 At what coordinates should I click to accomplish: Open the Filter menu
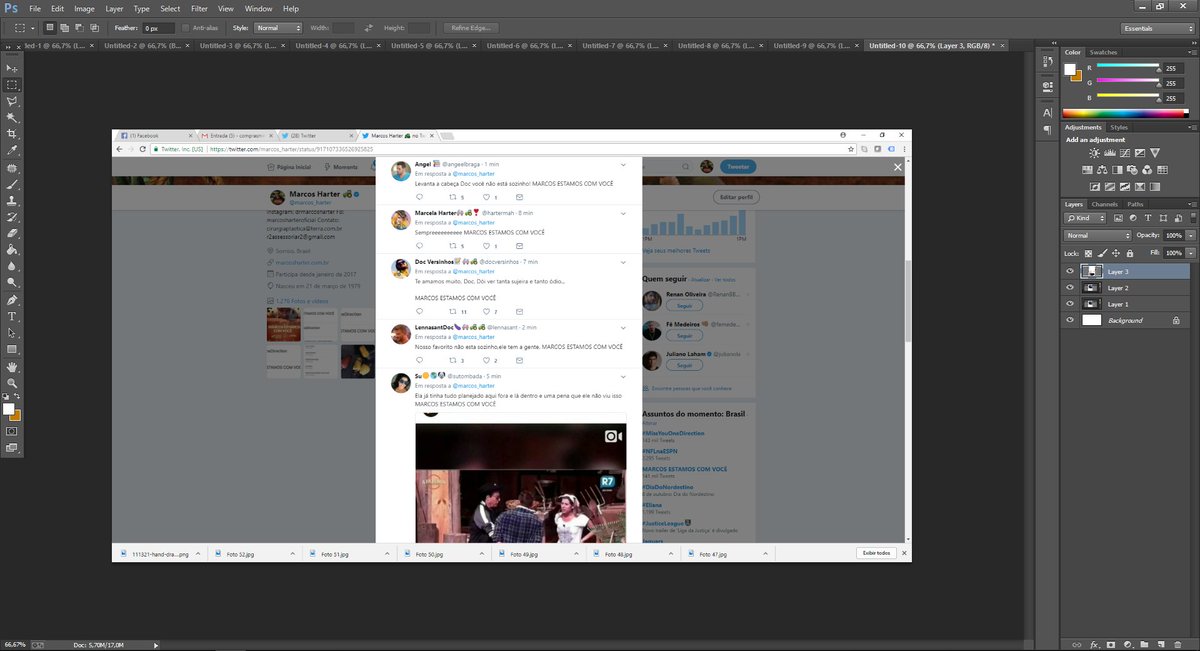tap(200, 8)
